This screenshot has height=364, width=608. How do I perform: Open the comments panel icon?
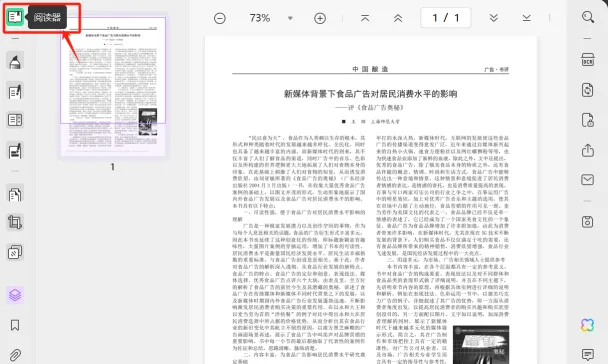pyautogui.click(x=588, y=354)
